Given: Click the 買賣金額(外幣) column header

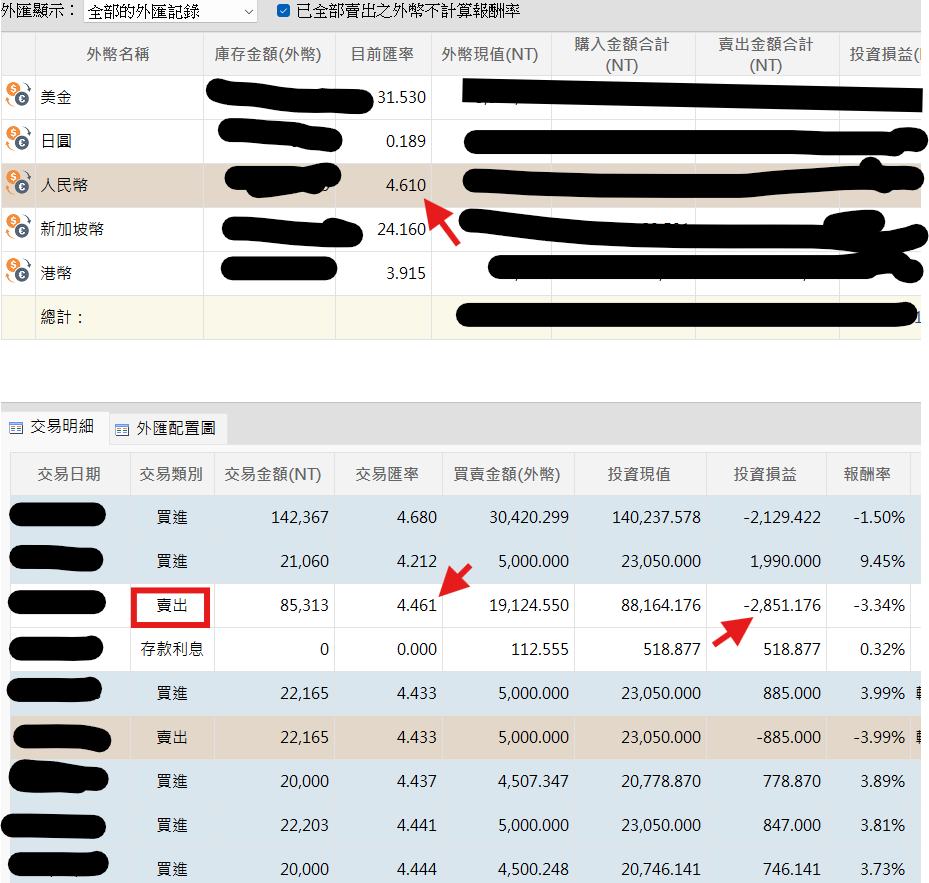Looking at the screenshot, I should (508, 474).
